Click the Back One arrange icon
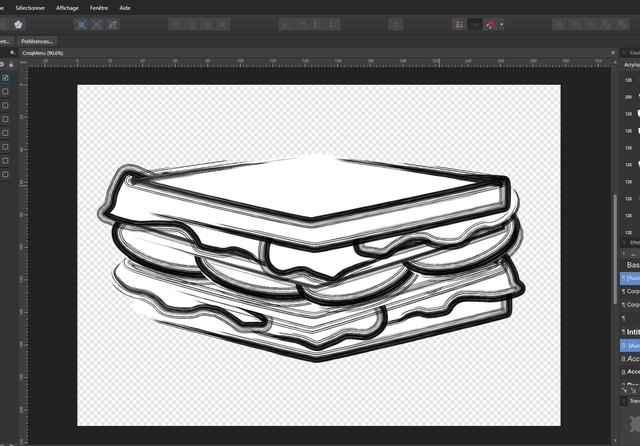This screenshot has height=446, width=640. 191,25
